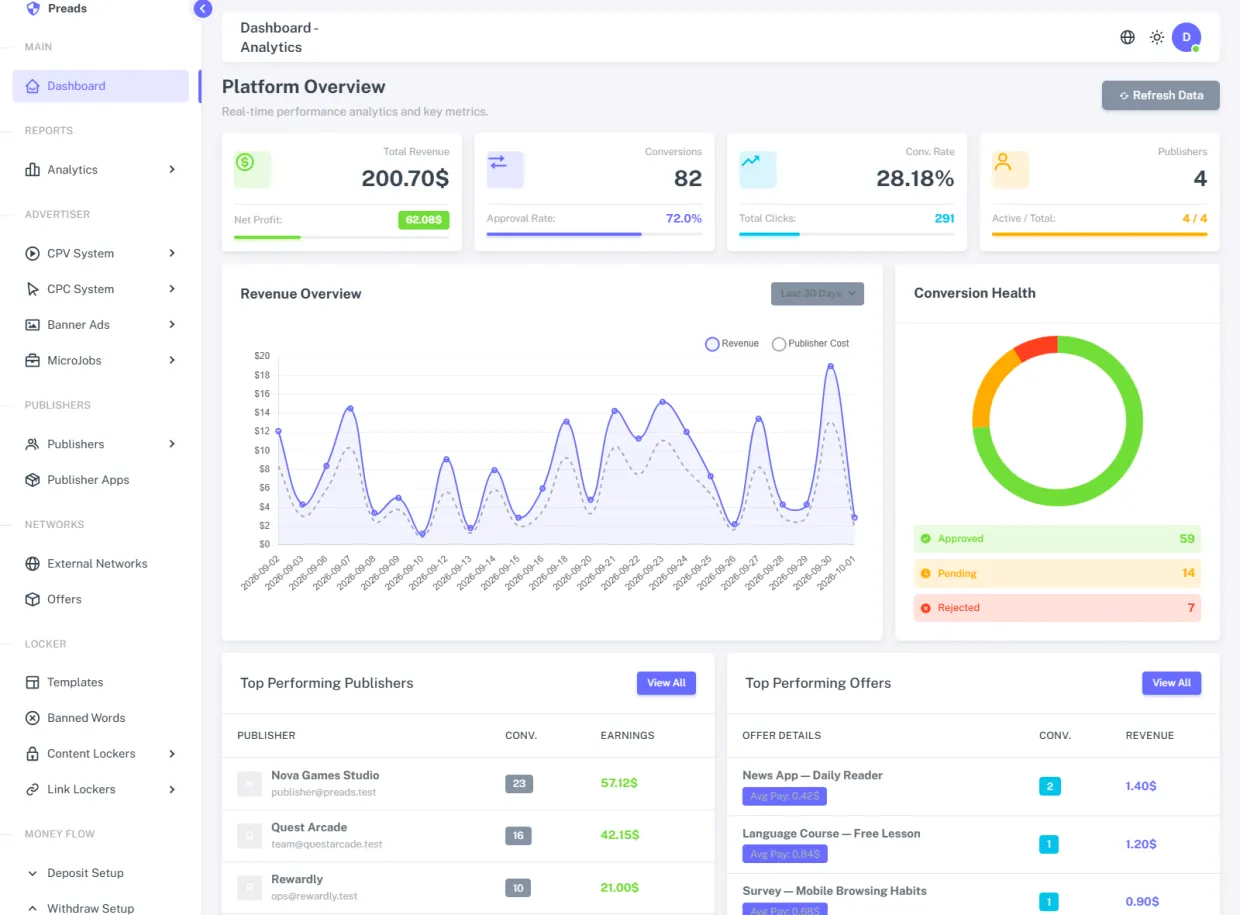Image resolution: width=1240 pixels, height=915 pixels.
Task: Expand the Content Lockers submenu chevron
Action: click(x=172, y=754)
